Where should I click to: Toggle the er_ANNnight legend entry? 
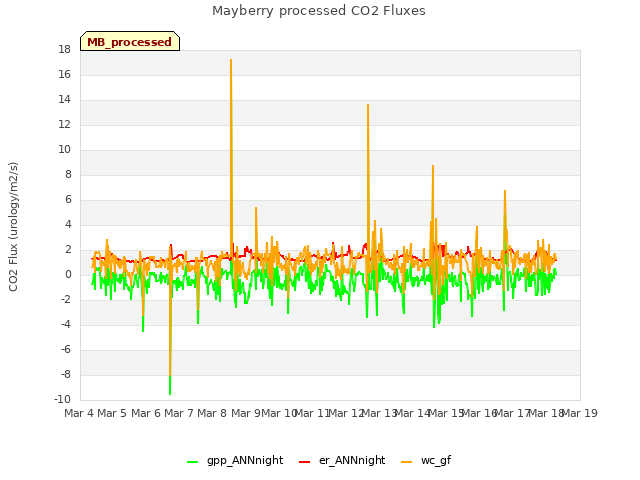coord(342,460)
